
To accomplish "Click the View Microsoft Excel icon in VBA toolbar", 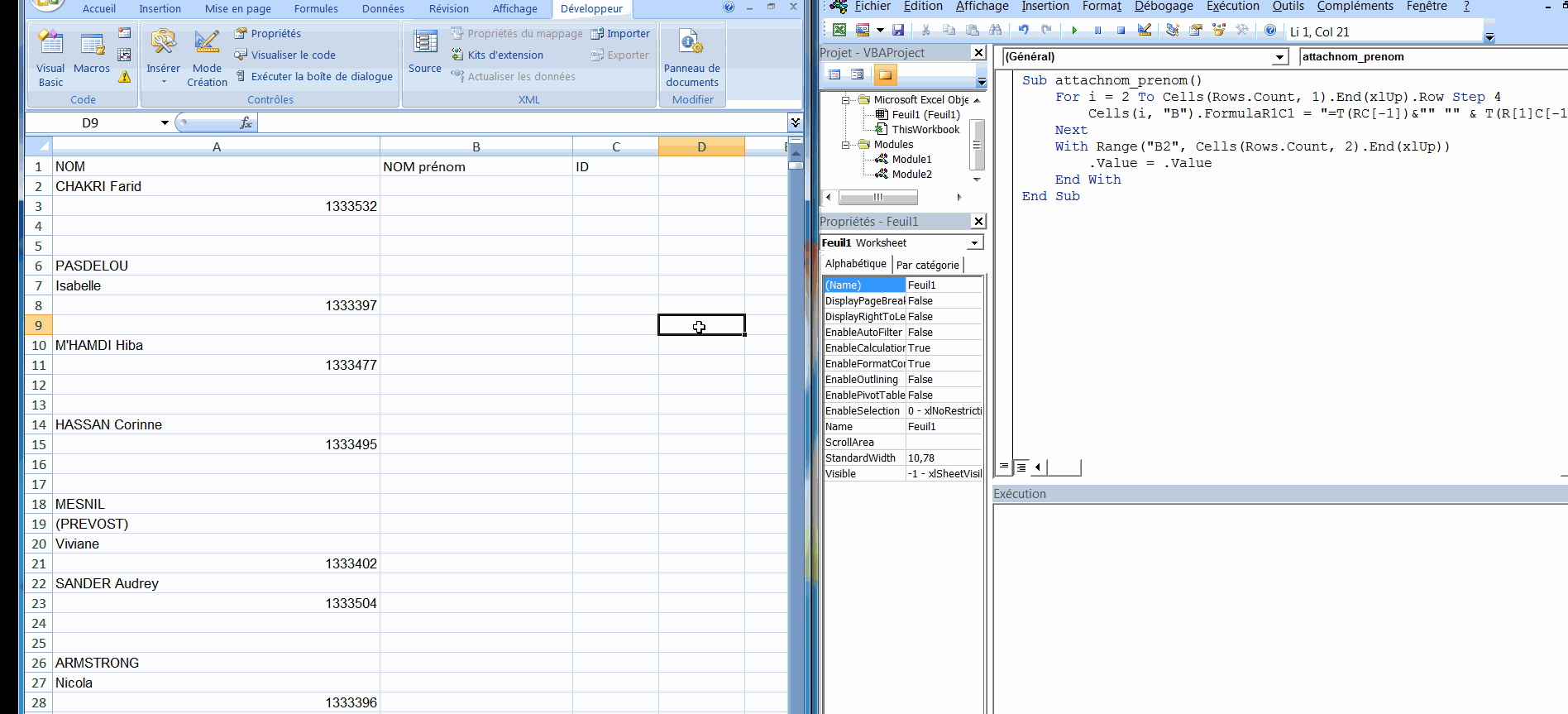I will coord(839,30).
